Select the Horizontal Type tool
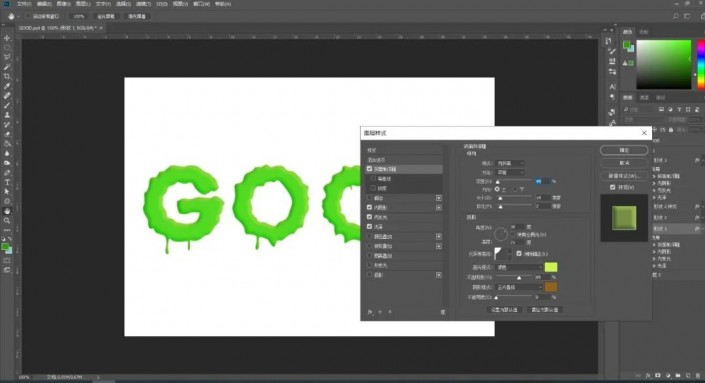 point(7,182)
